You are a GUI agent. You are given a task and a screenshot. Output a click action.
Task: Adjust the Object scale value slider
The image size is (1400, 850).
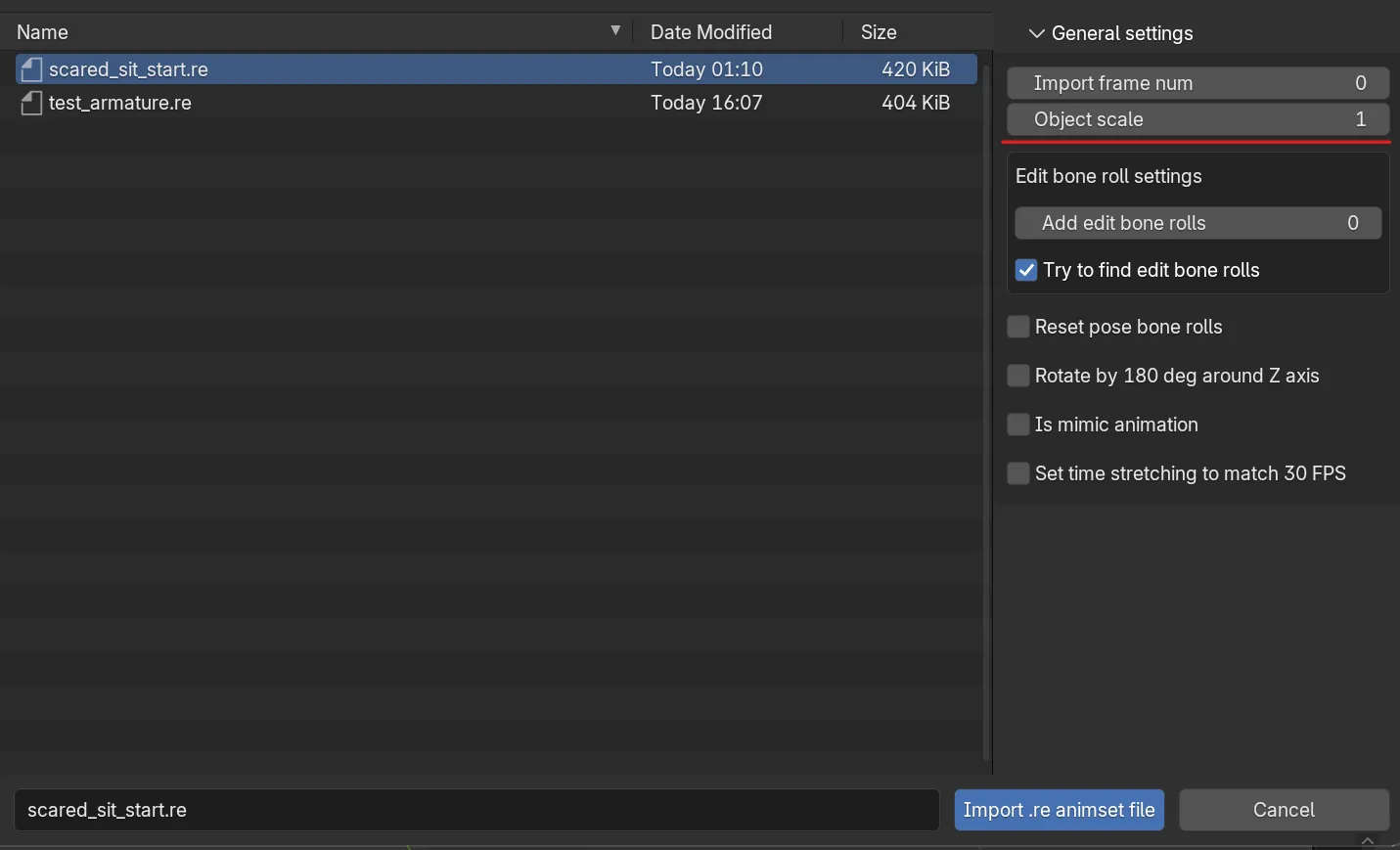coord(1197,119)
